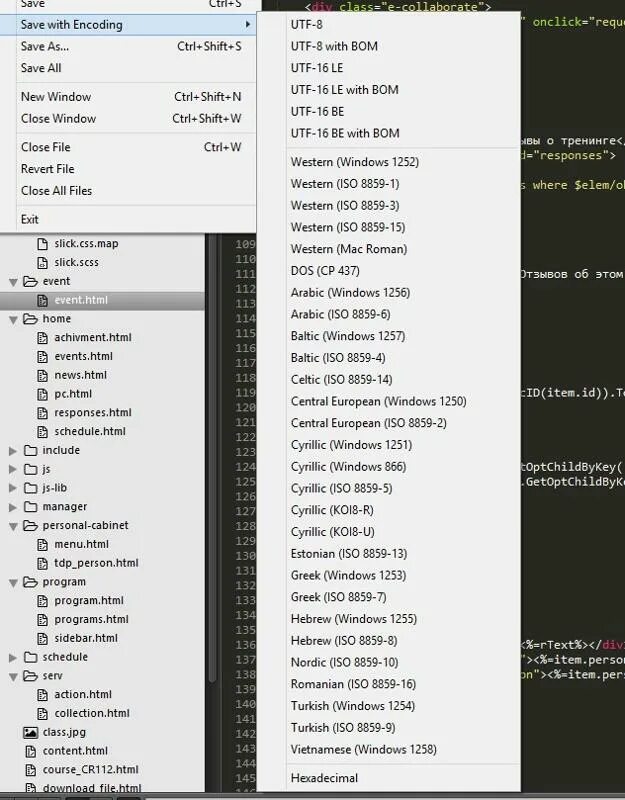
Task: Choose Western (Mac Roman) encoding
Action: (388, 249)
